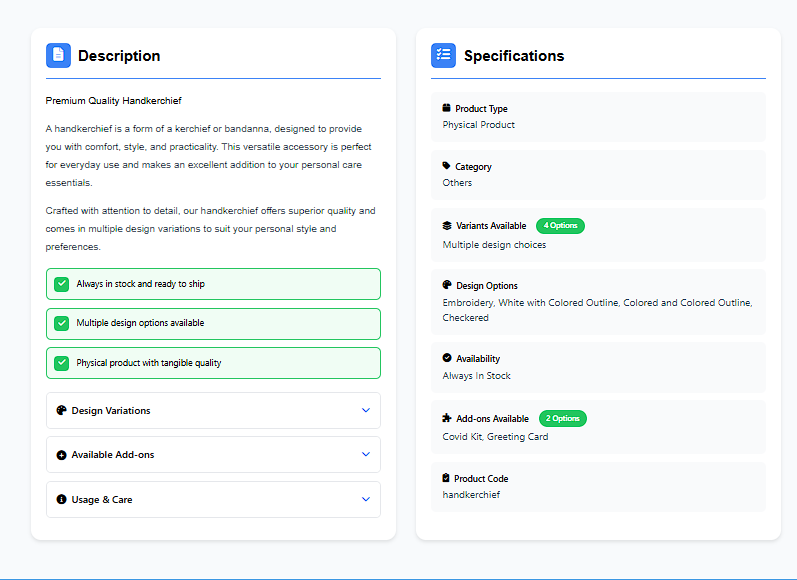The image size is (797, 580).
Task: Click the '4 Options' green badge
Action: [560, 226]
